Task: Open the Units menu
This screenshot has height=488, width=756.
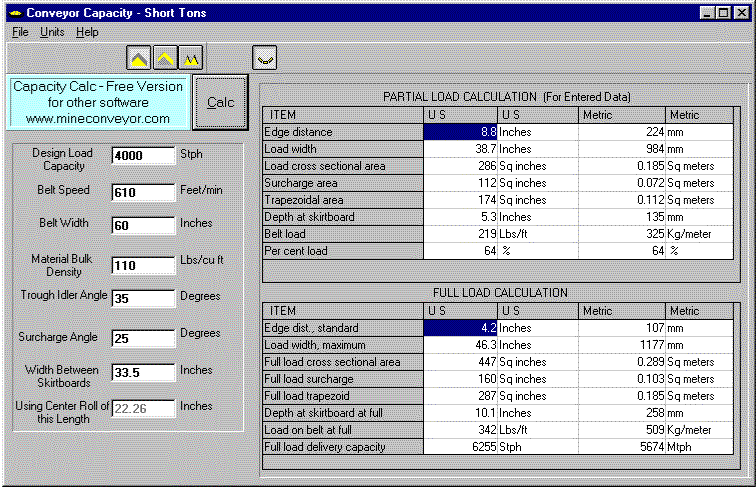Action: 52,32
